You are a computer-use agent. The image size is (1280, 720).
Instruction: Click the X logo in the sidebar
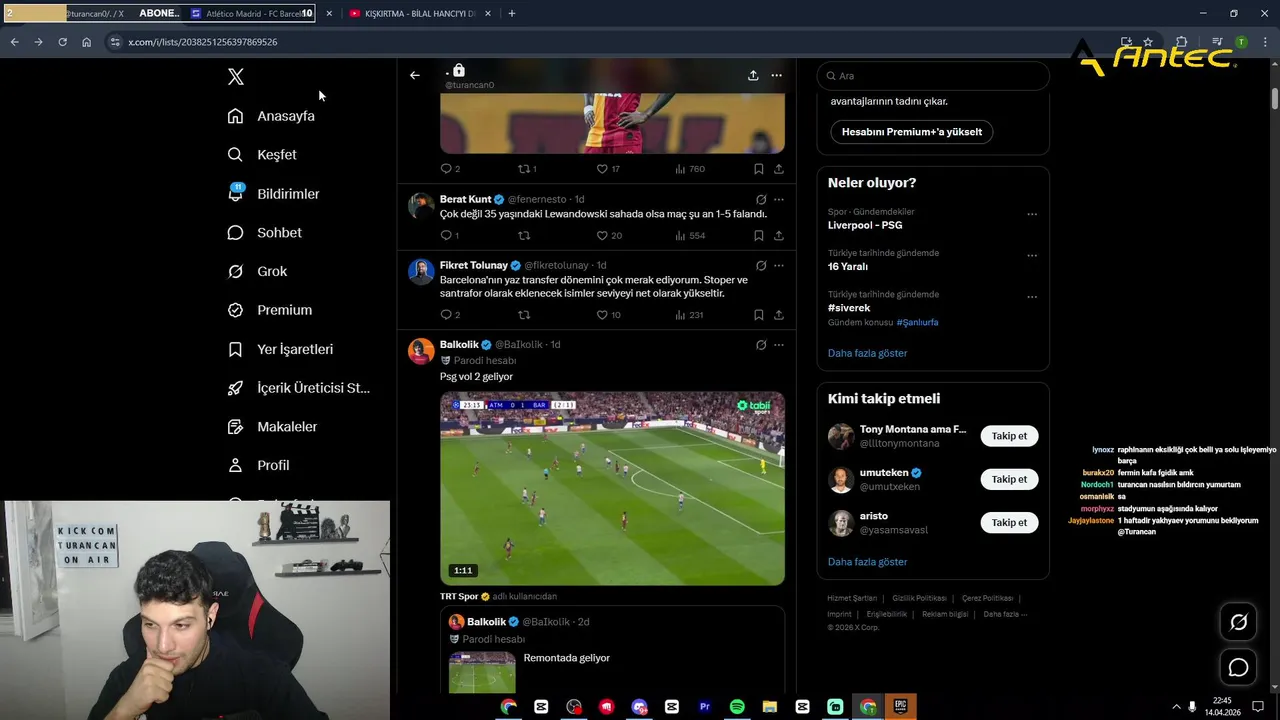[236, 77]
